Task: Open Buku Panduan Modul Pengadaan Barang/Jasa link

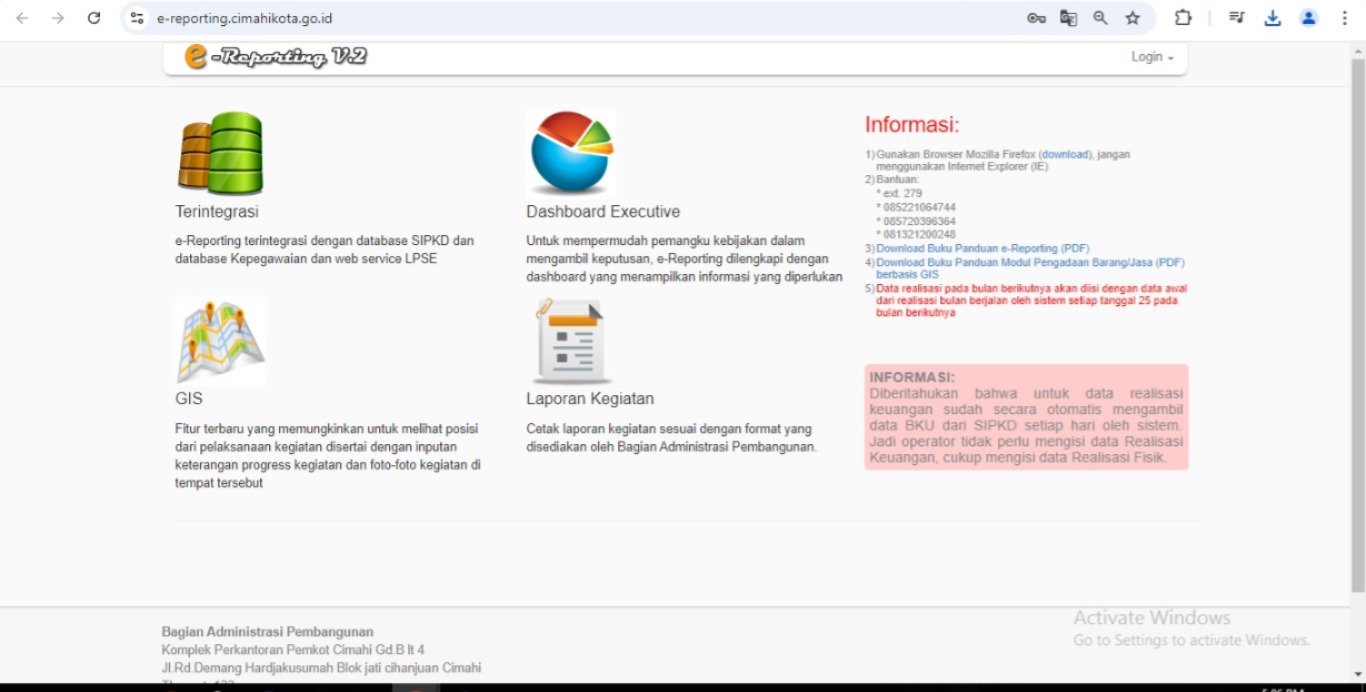Action: [1030, 262]
